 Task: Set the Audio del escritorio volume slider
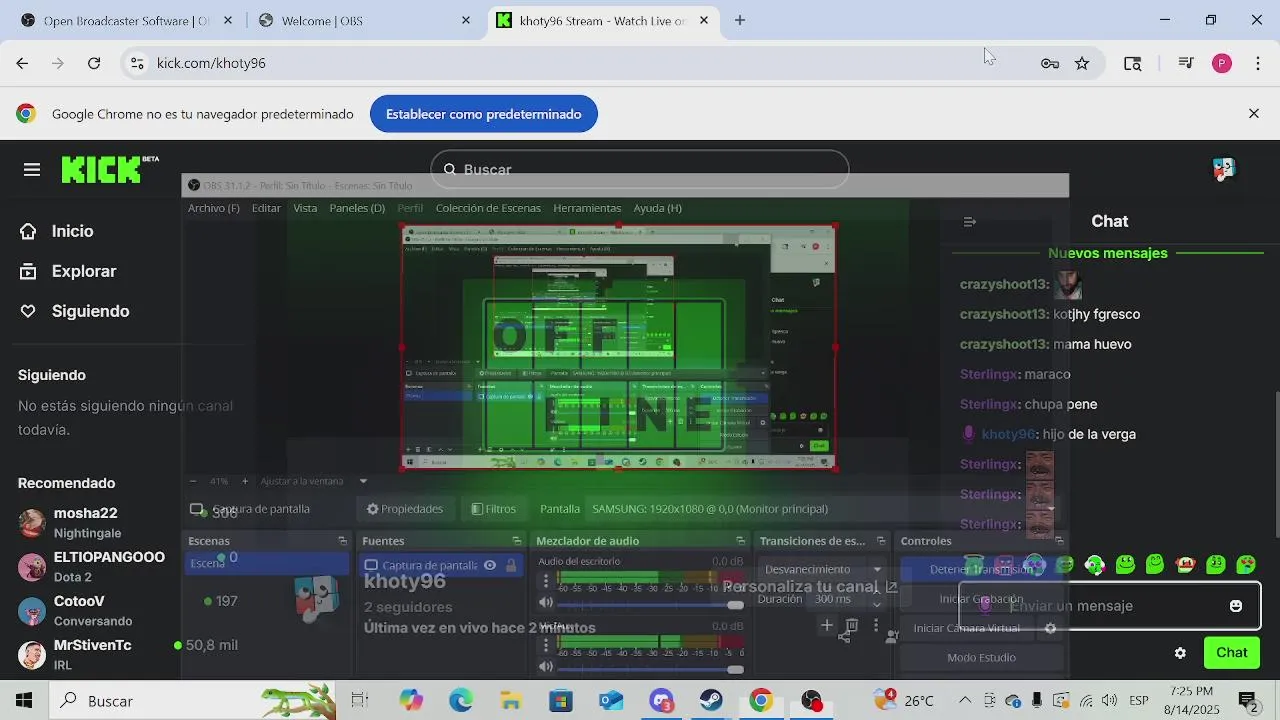coord(650,605)
